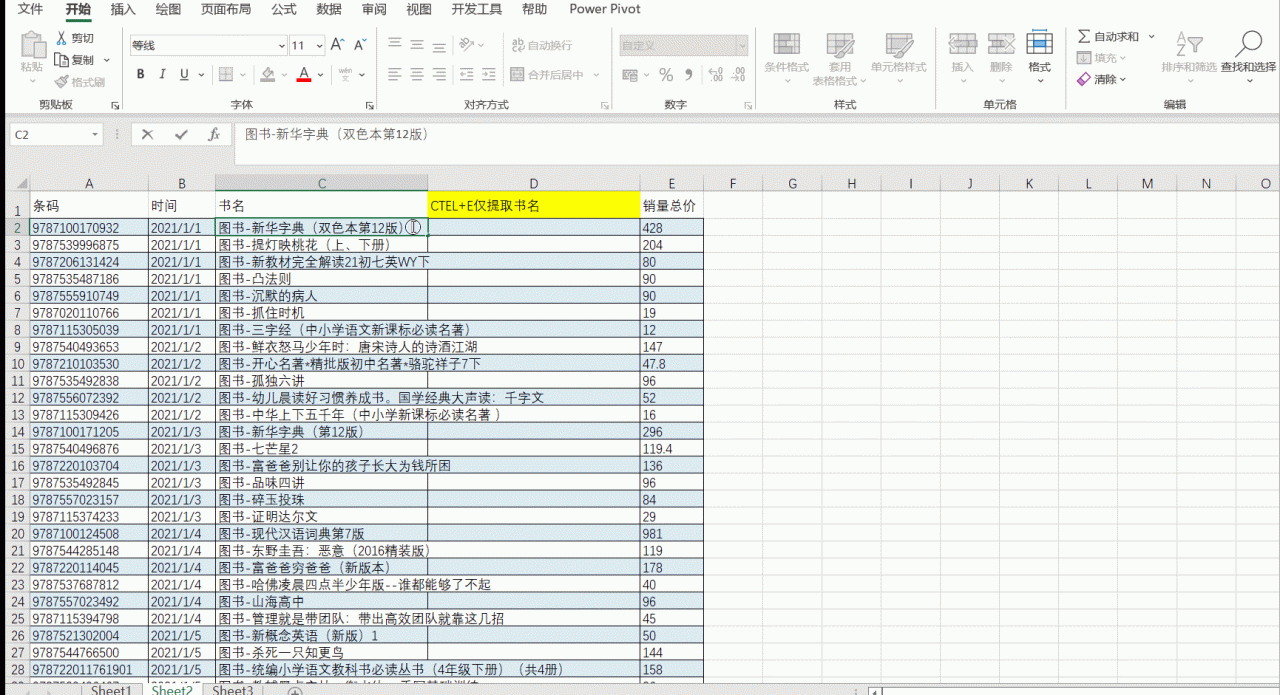Expand the Name Box dropdown arrow
Screen dimensions: 1280x695
95,134
